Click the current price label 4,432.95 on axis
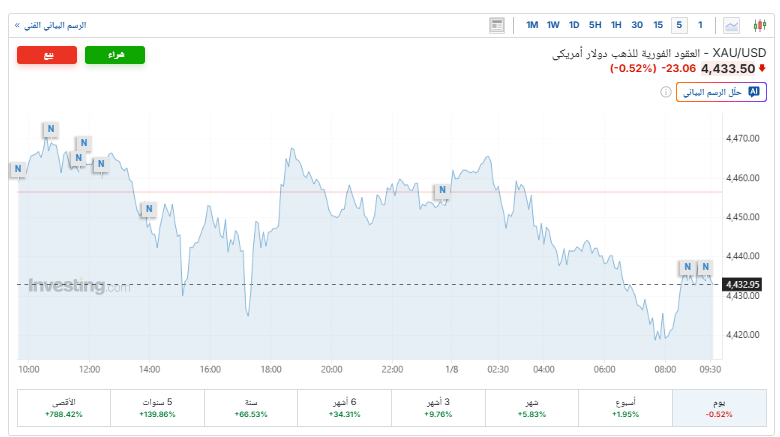780x437 pixels. pyautogui.click(x=742, y=284)
